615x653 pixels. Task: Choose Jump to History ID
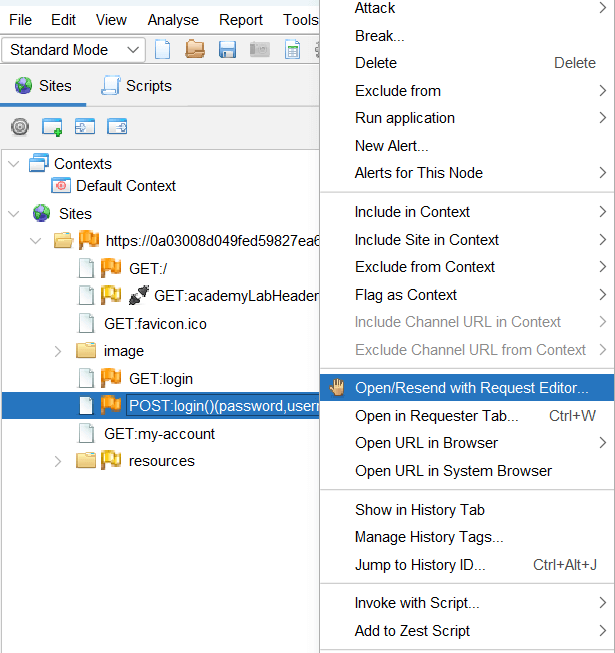coord(467,565)
